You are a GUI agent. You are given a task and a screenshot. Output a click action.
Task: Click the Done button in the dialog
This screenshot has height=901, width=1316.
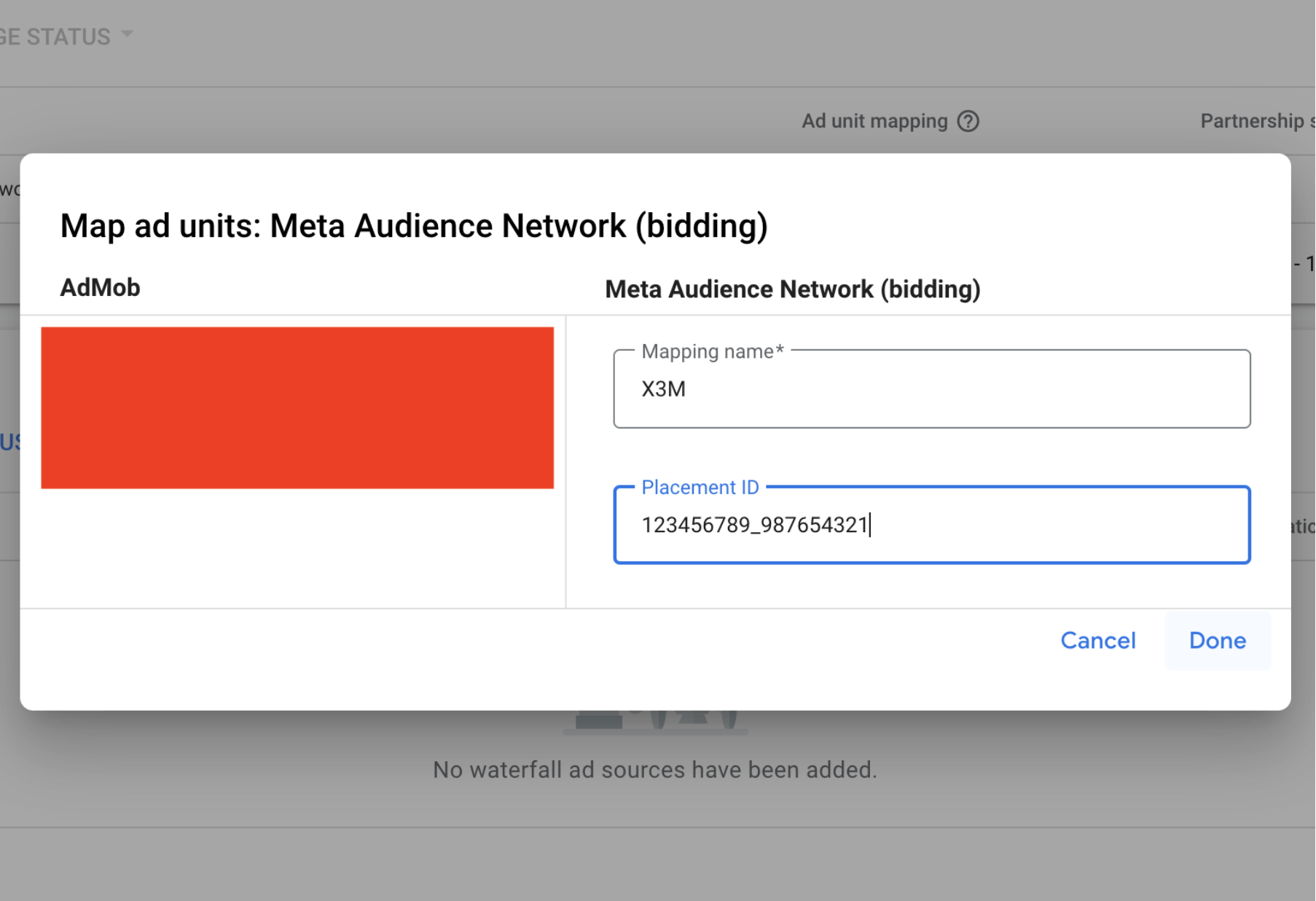pyautogui.click(x=1217, y=641)
